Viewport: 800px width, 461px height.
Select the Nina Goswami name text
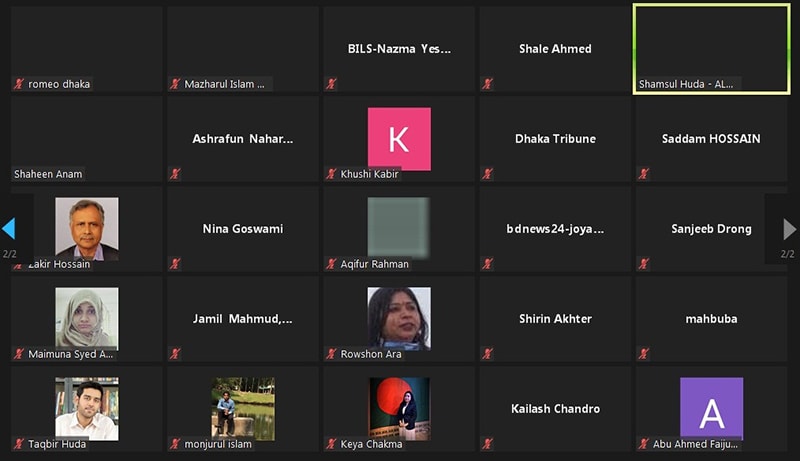243,229
